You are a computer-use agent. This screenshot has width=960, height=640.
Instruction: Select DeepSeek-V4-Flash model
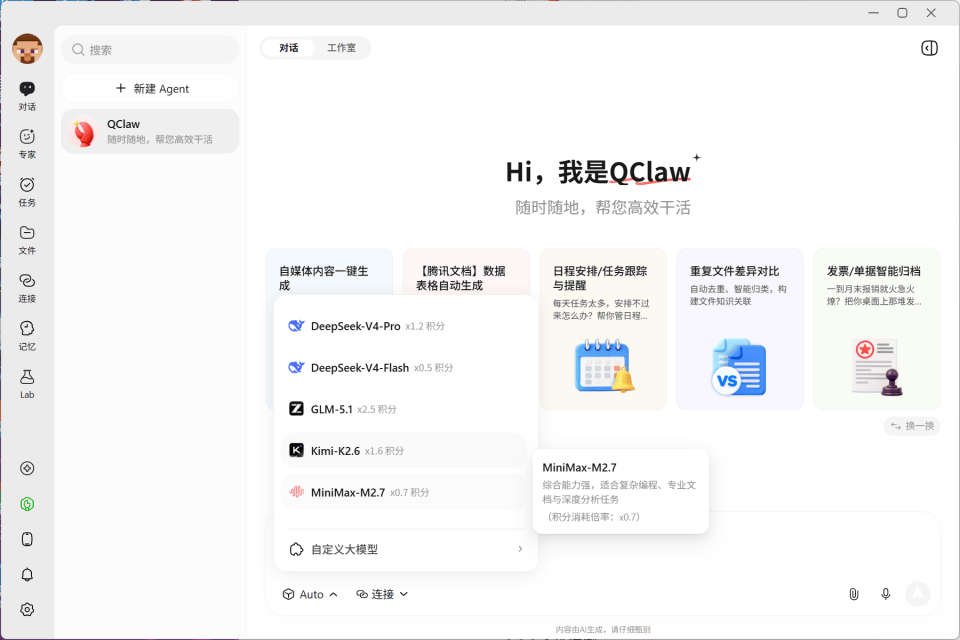[x=403, y=367]
